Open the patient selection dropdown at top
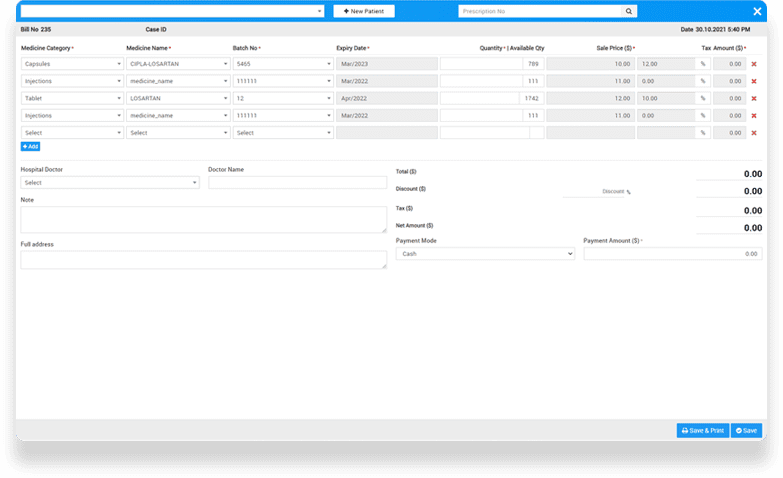 [172, 11]
